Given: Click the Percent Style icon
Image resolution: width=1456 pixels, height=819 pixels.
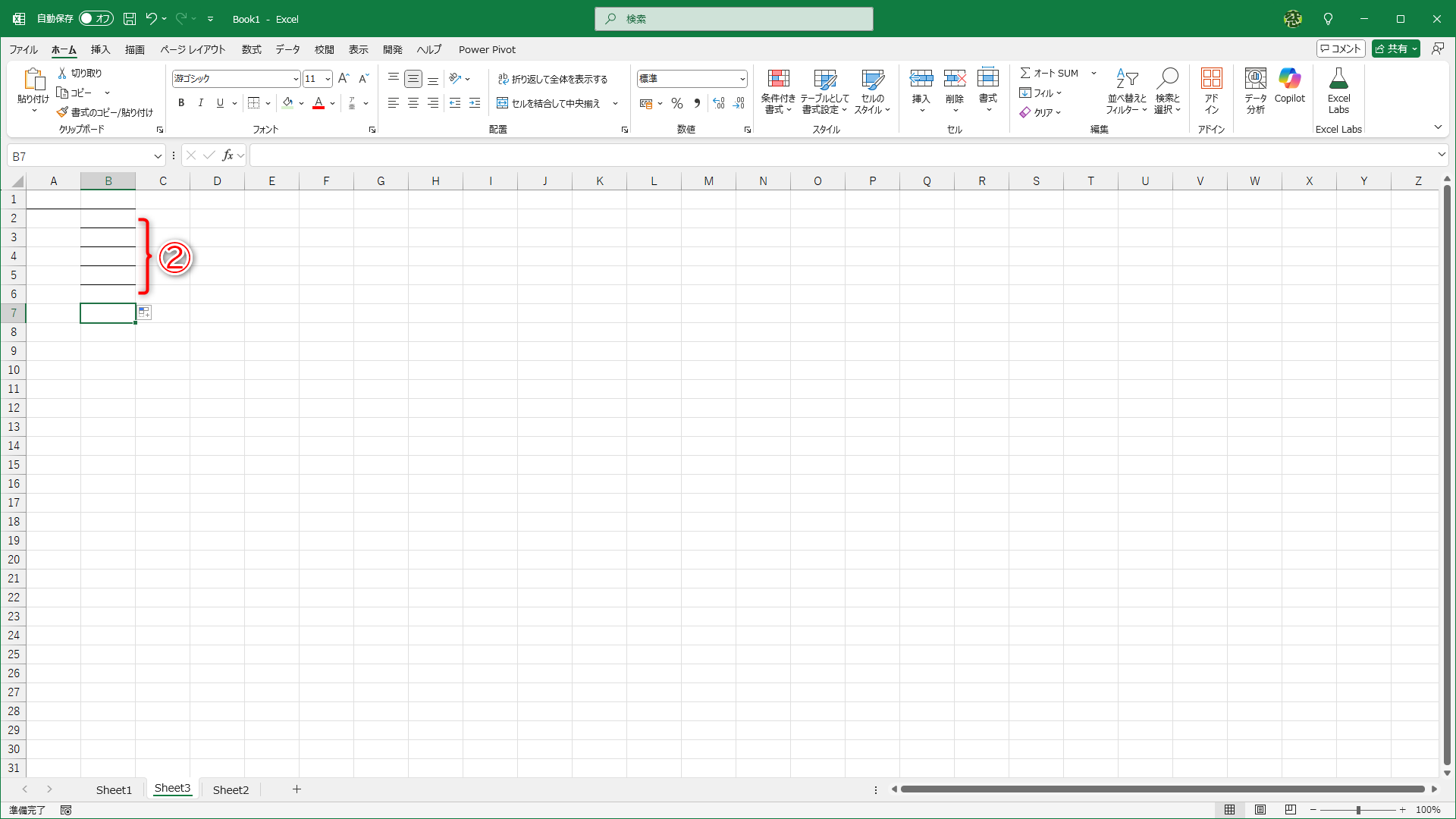Looking at the screenshot, I should coord(677,103).
